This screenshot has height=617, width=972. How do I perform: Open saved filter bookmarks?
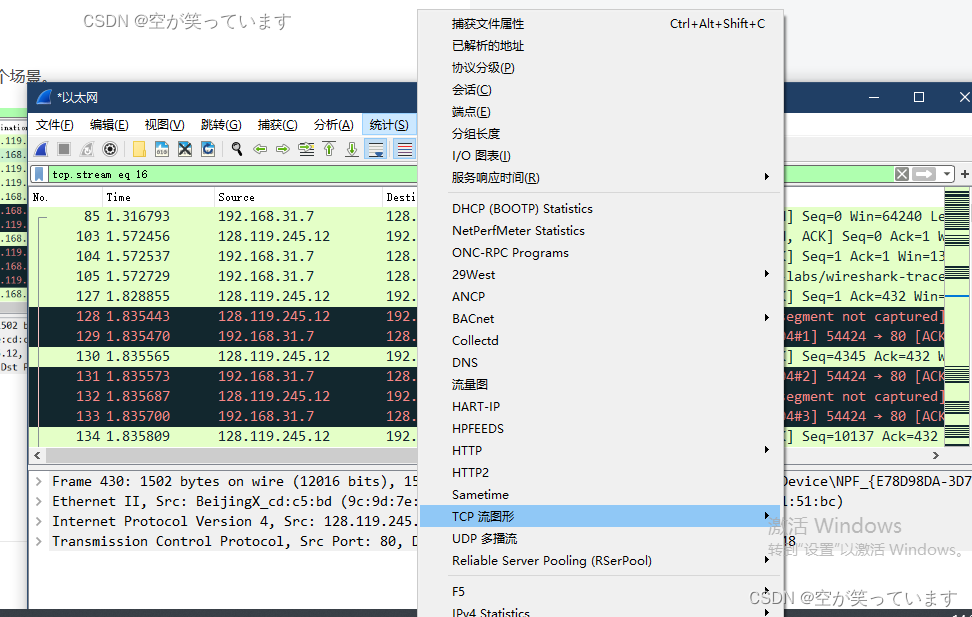pyautogui.click(x=41, y=173)
